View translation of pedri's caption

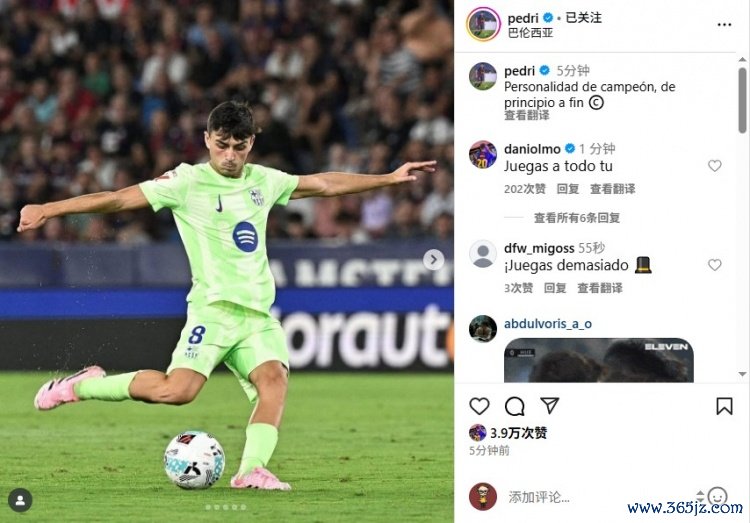point(527,115)
